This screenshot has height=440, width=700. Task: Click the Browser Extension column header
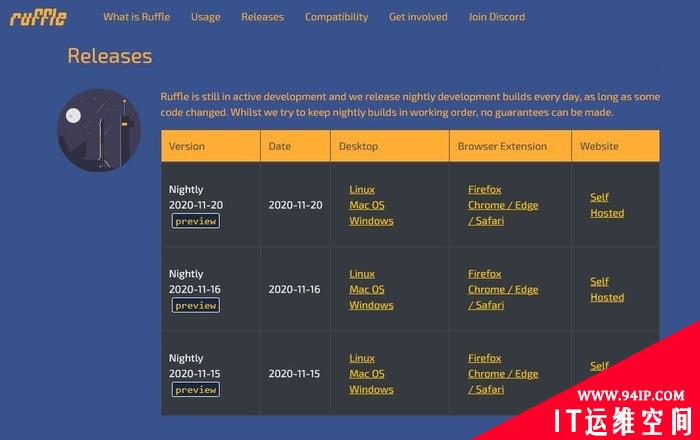510,146
